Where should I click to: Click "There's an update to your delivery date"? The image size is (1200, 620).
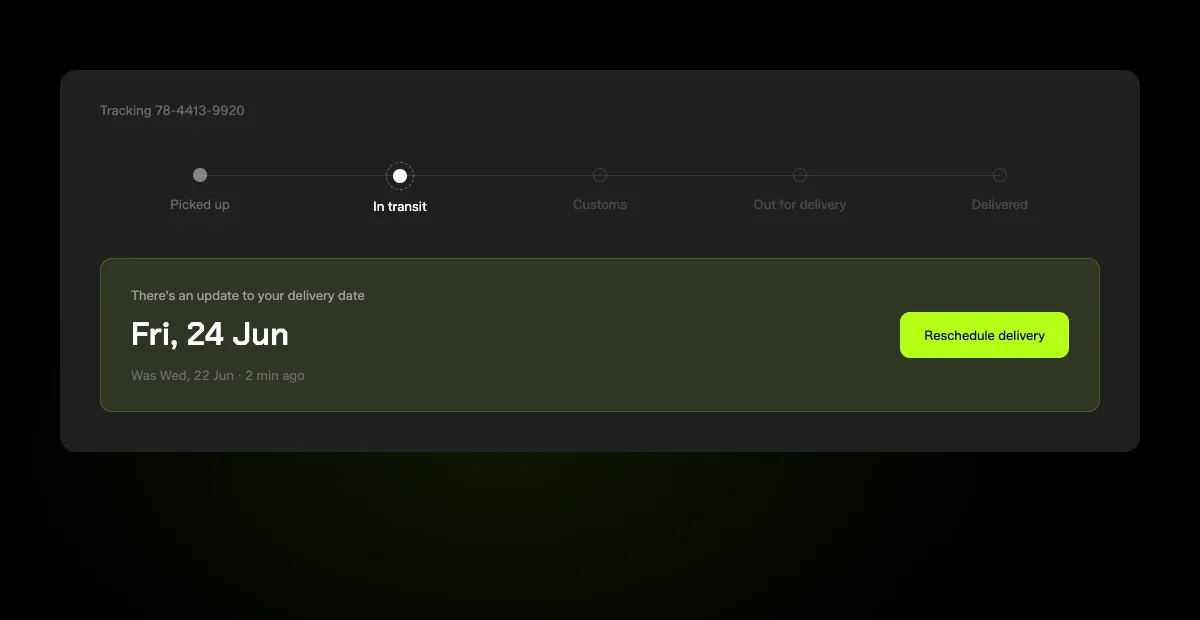pyautogui.click(x=248, y=296)
